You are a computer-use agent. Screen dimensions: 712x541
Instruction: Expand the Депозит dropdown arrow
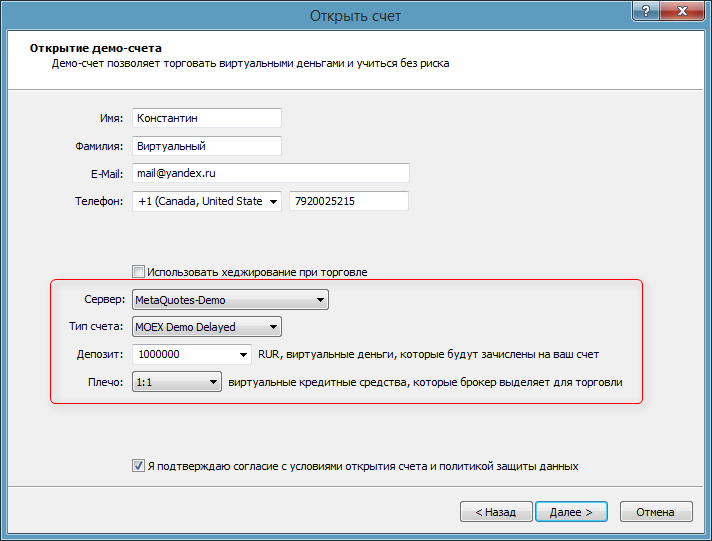coord(244,354)
